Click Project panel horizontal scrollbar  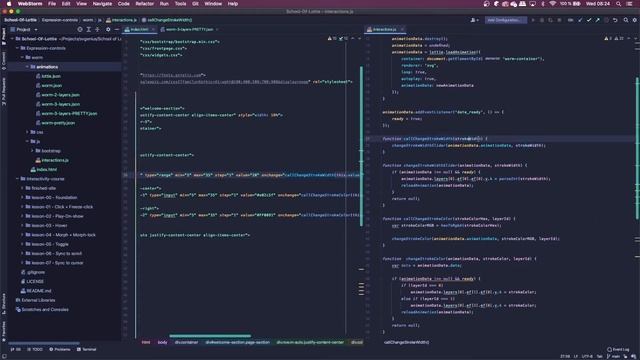tap(44, 343)
